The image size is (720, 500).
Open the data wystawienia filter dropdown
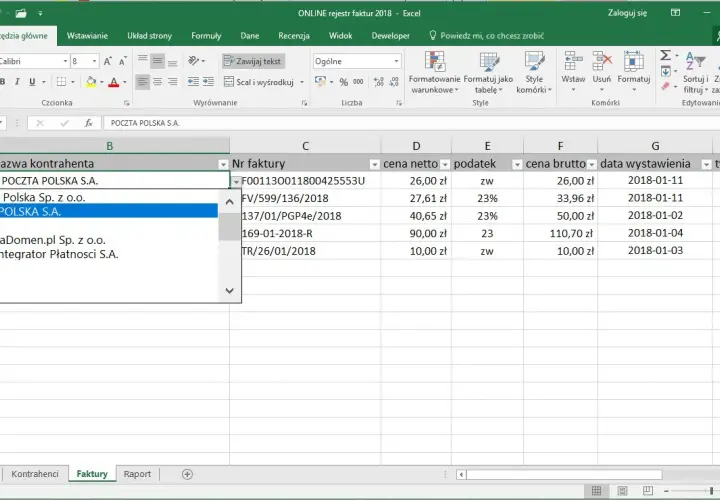706,164
